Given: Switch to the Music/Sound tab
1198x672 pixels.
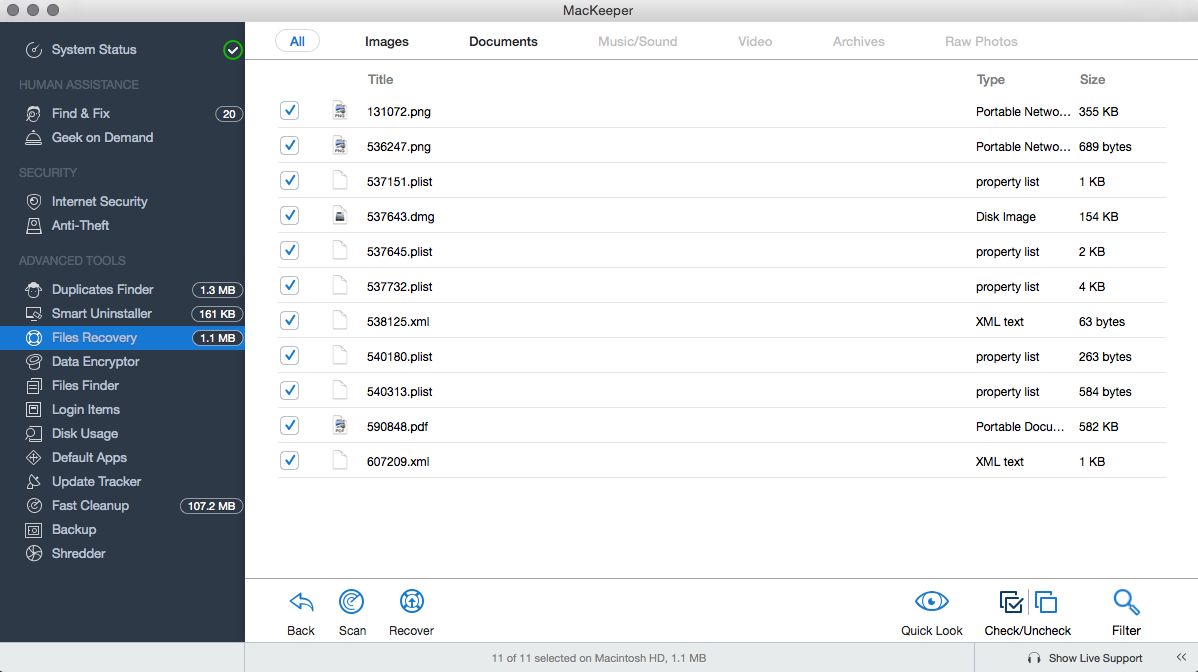Looking at the screenshot, I should [x=637, y=42].
